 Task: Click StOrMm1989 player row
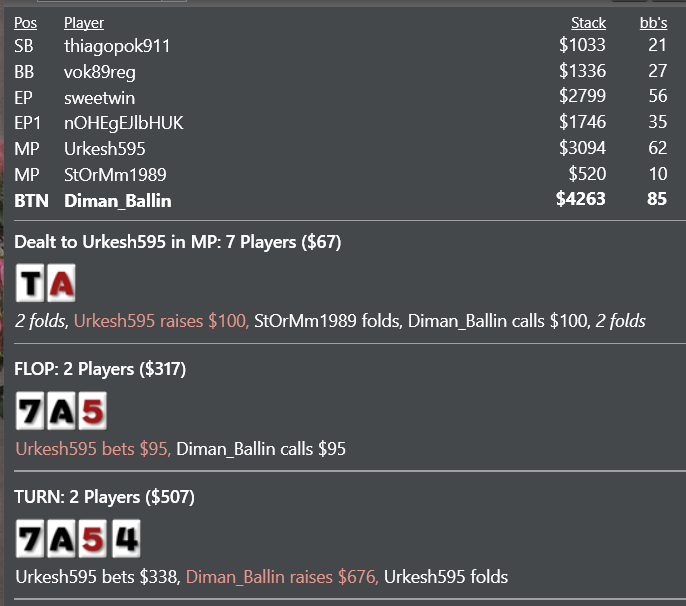(x=340, y=174)
